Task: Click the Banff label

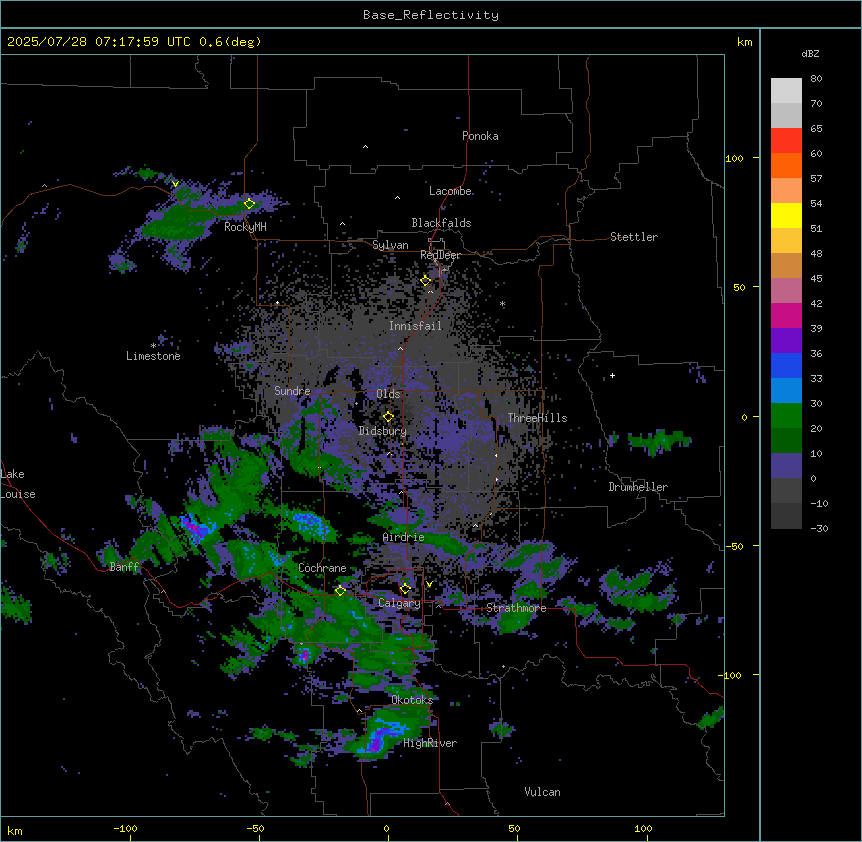Action: tap(124, 567)
